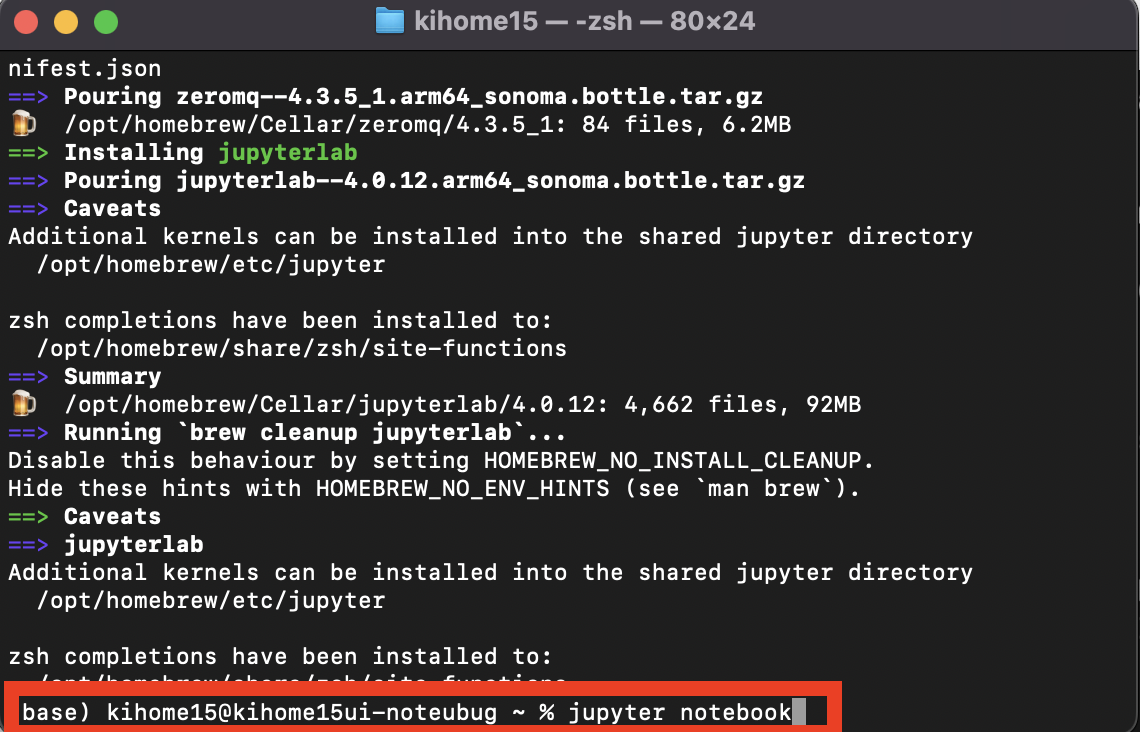Viewport: 1140px width, 732px height.
Task: Click the first 'Caveats' heading
Action: tap(113, 209)
